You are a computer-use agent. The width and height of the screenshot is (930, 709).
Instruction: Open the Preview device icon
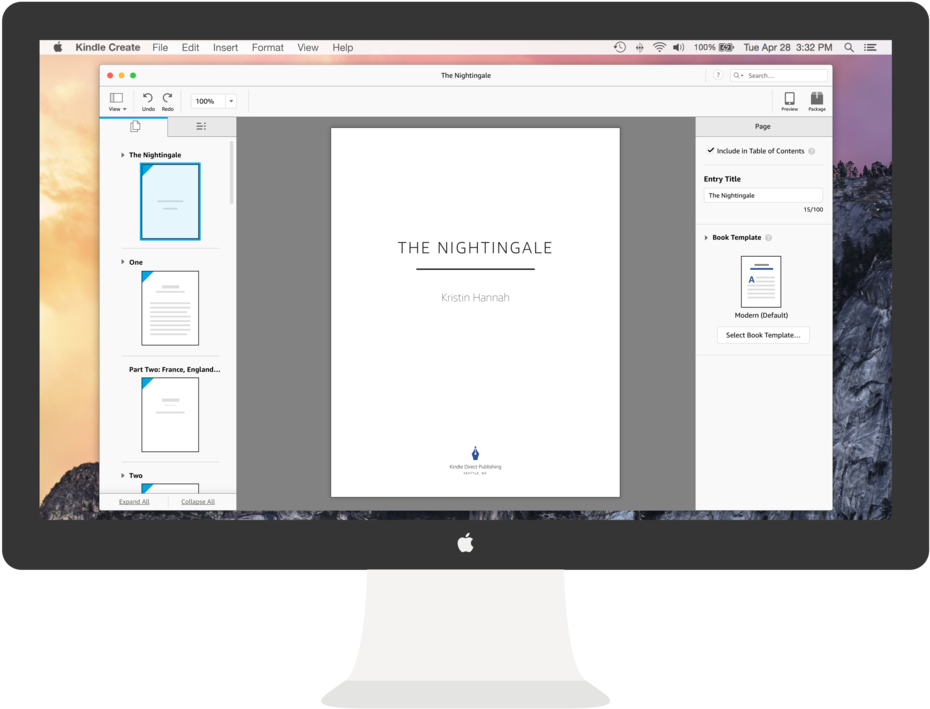click(789, 98)
